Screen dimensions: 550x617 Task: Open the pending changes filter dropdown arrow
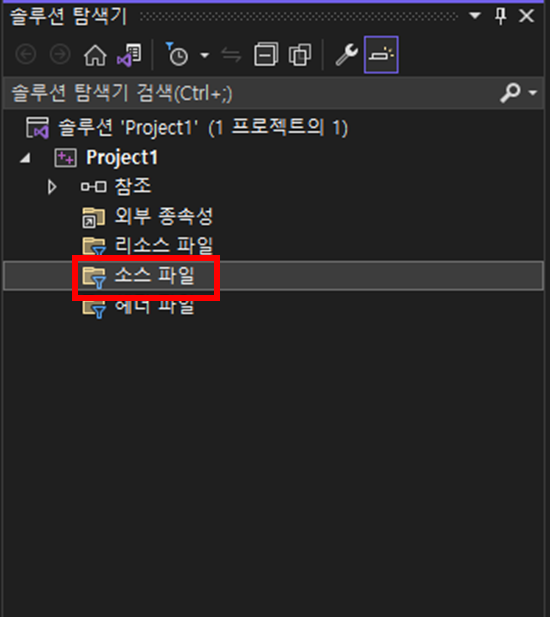coord(205,55)
